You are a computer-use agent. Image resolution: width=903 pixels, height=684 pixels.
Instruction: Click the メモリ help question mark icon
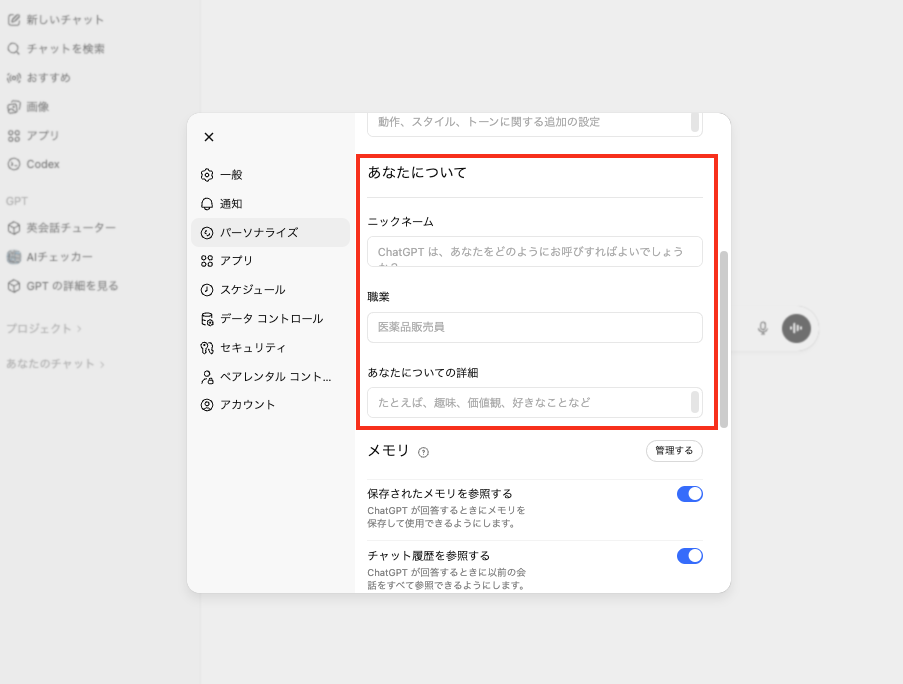(x=424, y=452)
